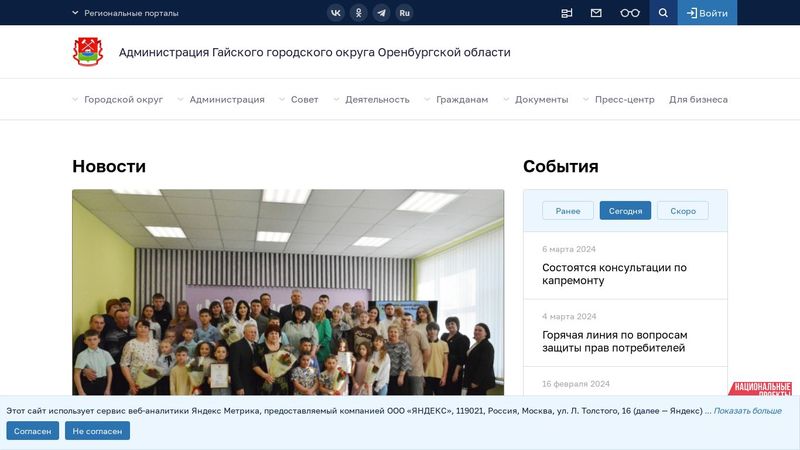Select the 'Сегодня' events filter
The height and width of the screenshot is (450, 800).
(x=625, y=211)
